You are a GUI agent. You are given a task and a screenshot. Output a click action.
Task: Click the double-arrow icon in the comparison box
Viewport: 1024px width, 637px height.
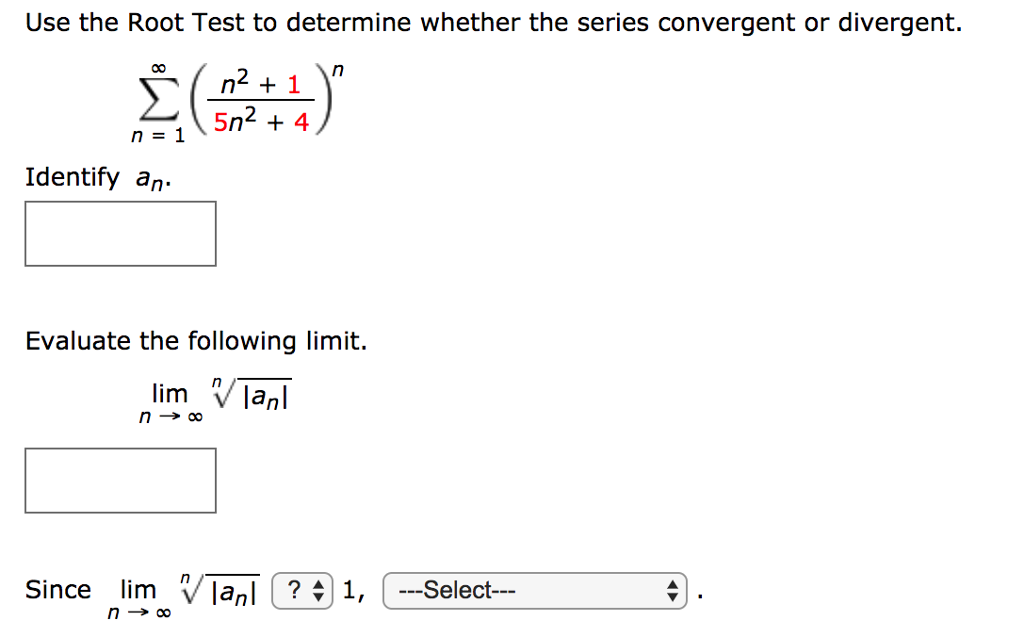[x=317, y=591]
